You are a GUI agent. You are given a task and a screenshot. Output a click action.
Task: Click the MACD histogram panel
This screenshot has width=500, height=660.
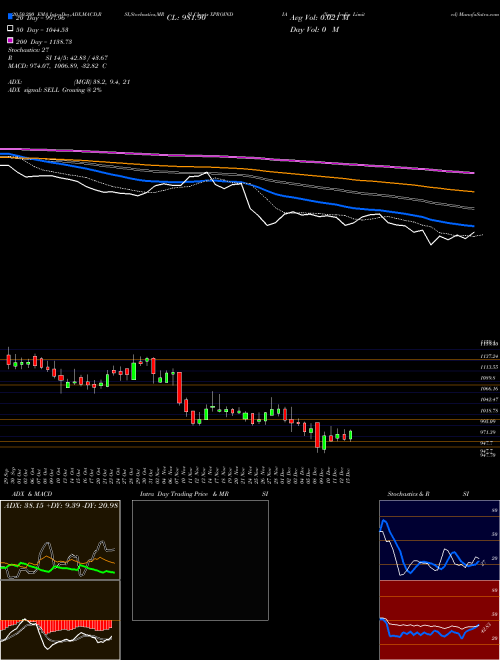(x=60, y=620)
